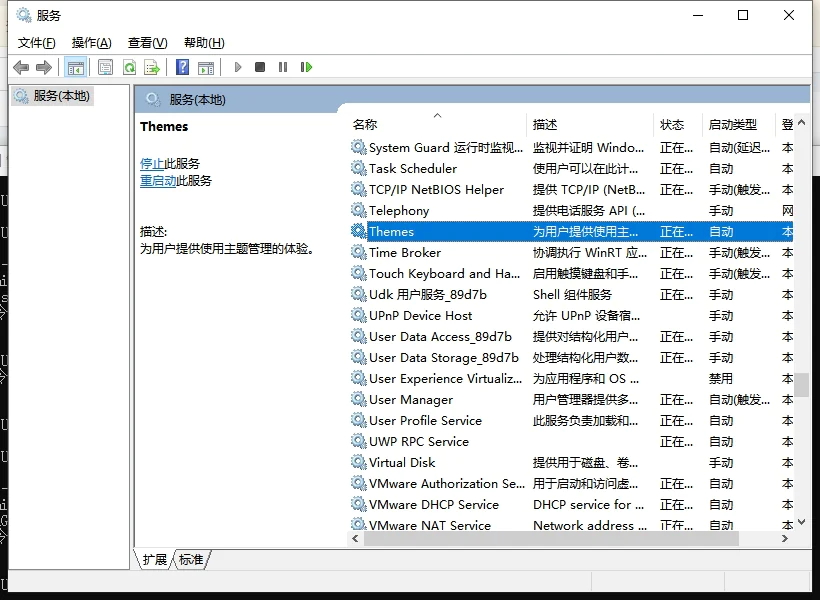Click the Refresh toolbar icon
Image resolution: width=820 pixels, height=600 pixels.
[x=129, y=67]
